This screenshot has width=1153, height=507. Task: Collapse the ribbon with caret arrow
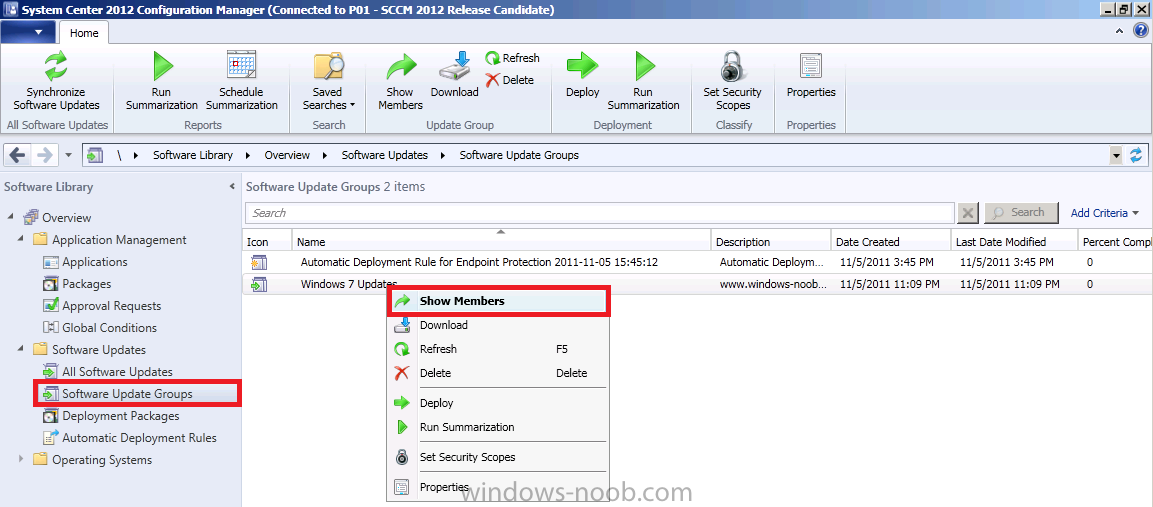coord(1120,31)
